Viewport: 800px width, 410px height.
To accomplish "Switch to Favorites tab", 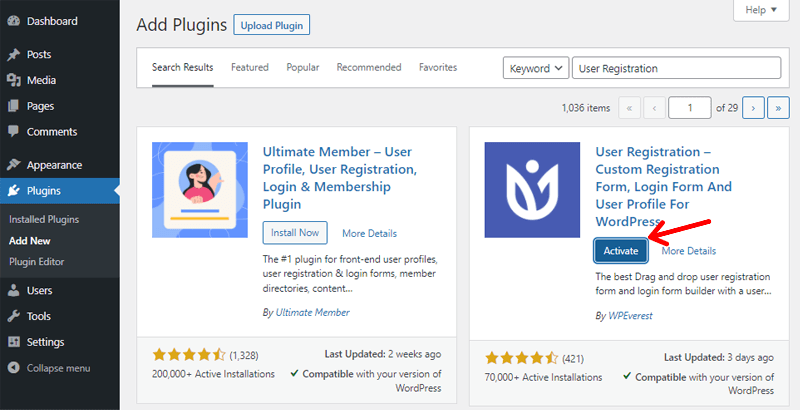I will [438, 67].
